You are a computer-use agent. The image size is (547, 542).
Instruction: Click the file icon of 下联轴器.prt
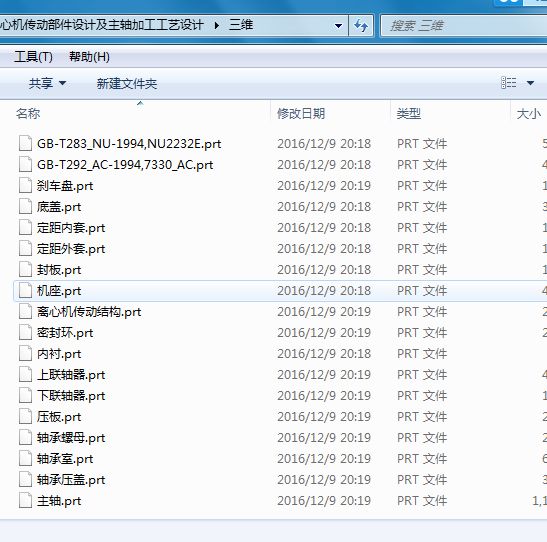click(25, 396)
